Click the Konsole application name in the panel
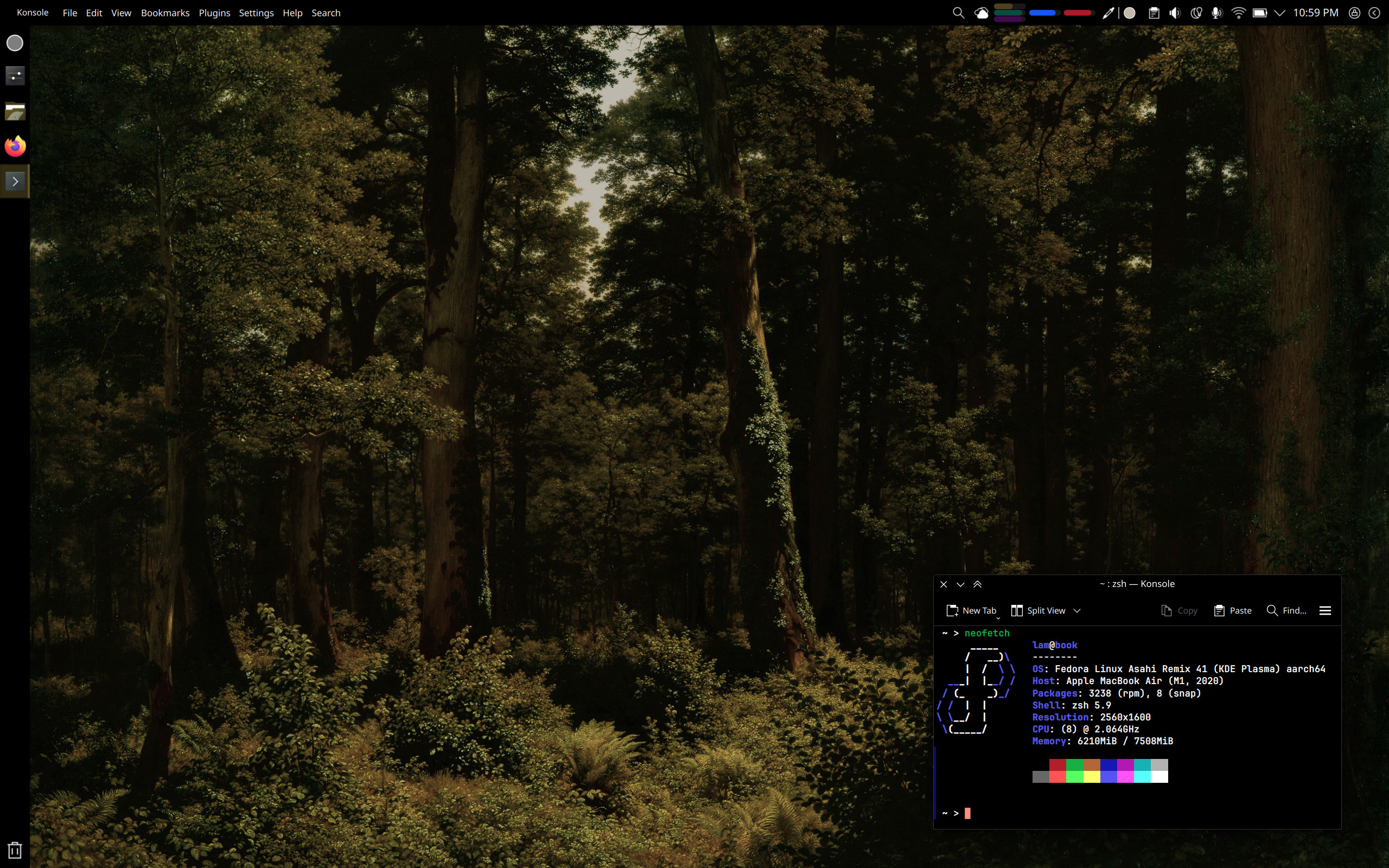The image size is (1389, 868). pyautogui.click(x=32, y=12)
